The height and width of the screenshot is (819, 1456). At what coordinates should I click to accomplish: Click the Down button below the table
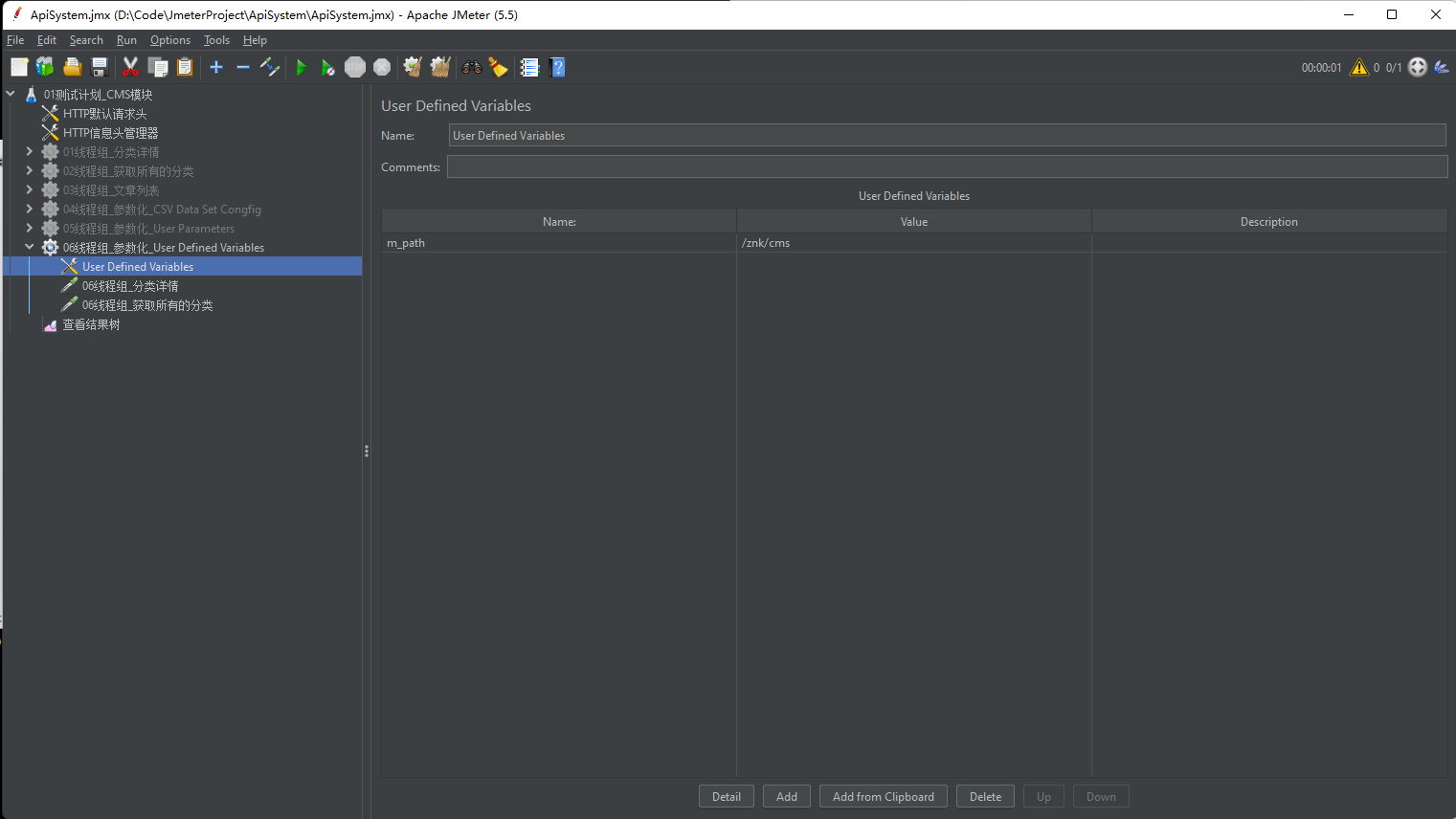click(1101, 796)
